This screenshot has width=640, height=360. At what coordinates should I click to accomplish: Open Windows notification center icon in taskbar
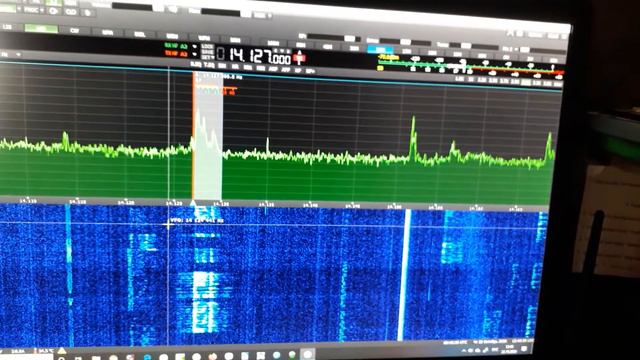coord(524,350)
